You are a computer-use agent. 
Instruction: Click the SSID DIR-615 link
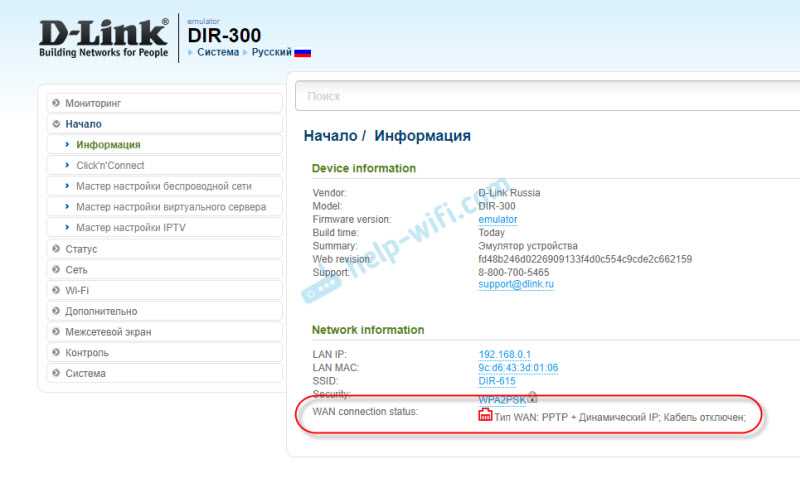tap(497, 381)
